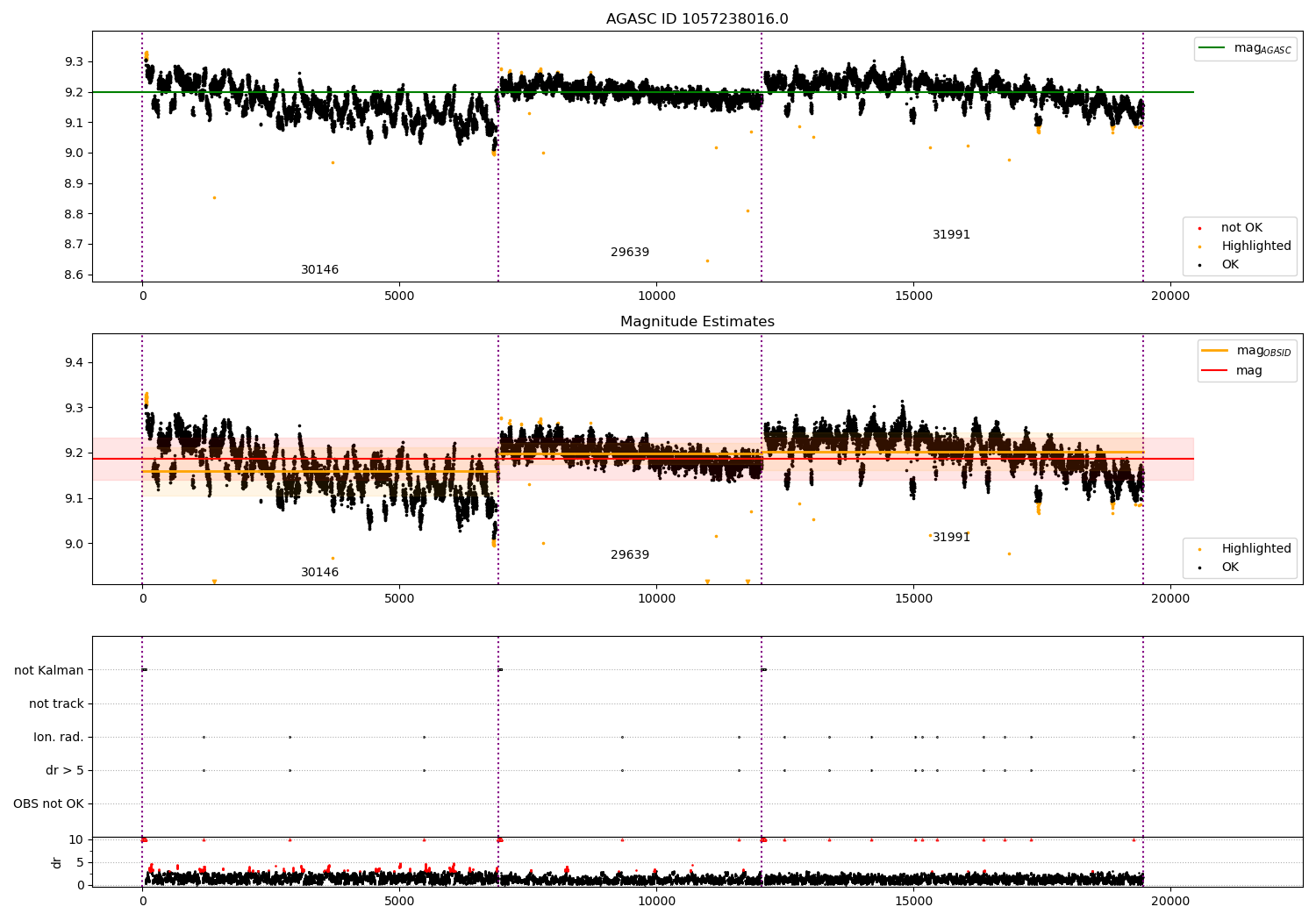Click the 'not Kalman' row label
This screenshot has width=1316, height=921.
pos(49,670)
